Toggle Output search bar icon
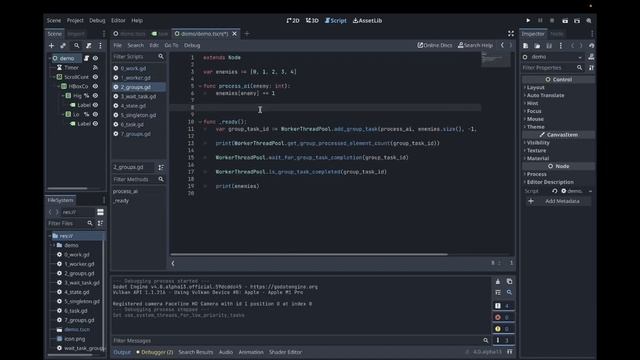The height and width of the screenshot is (360, 640). 509,293
